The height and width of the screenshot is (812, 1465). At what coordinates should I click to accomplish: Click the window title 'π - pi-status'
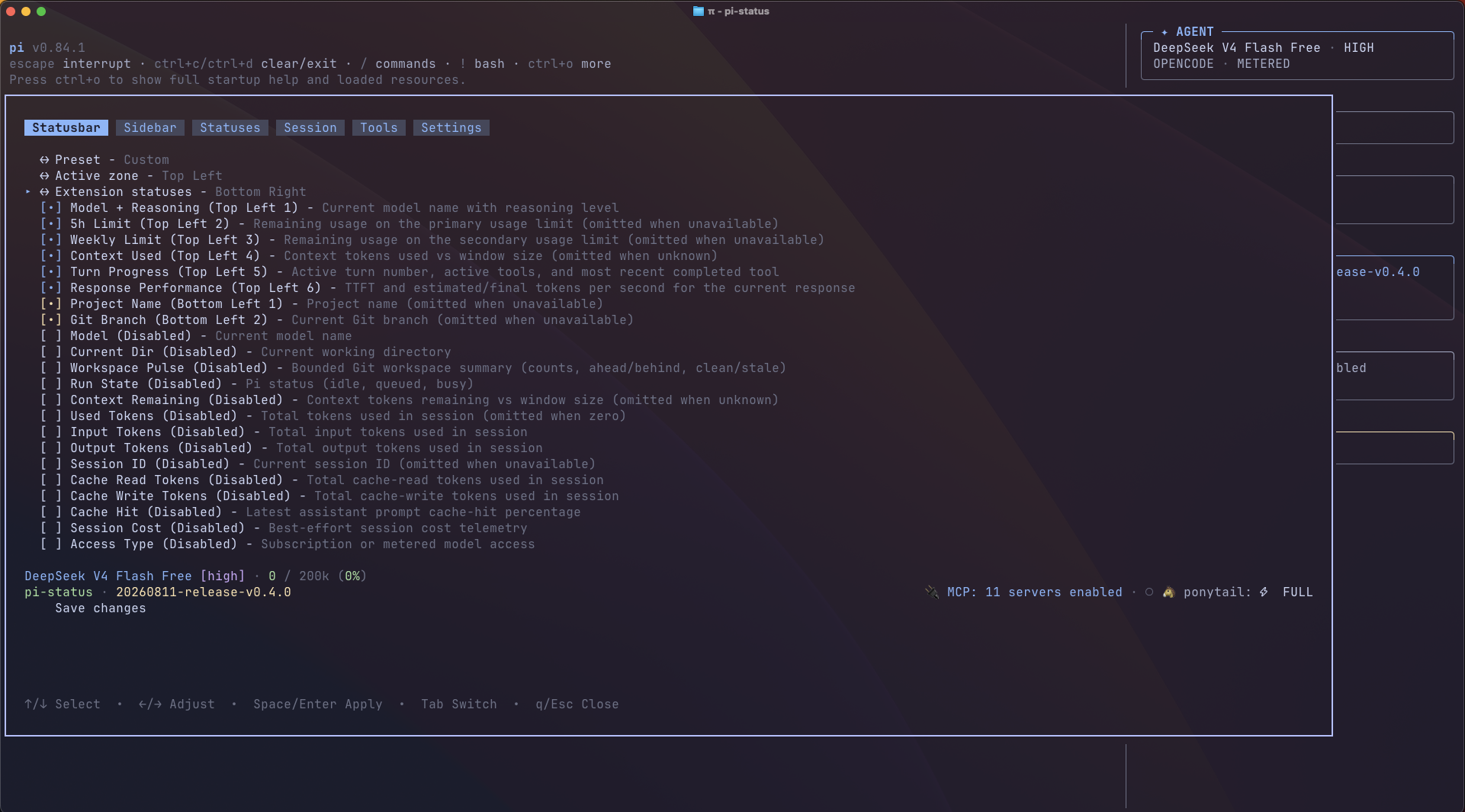[738, 11]
